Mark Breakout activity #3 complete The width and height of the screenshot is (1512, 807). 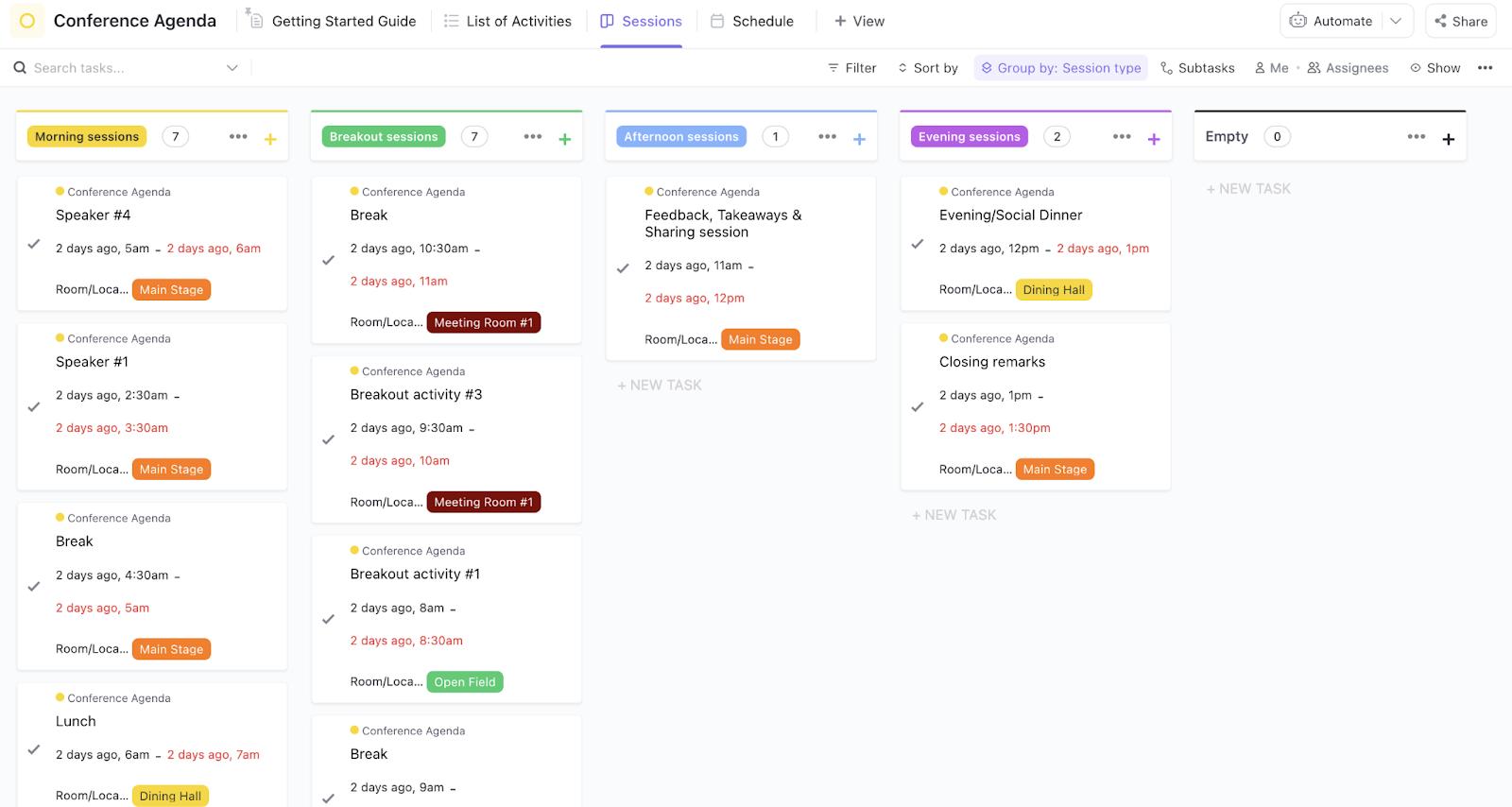[329, 440]
